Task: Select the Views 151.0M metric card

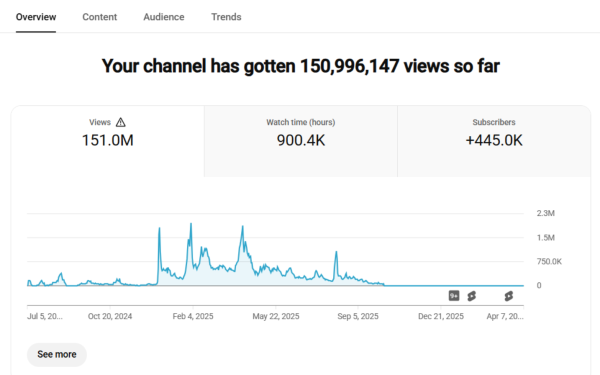Action: point(108,141)
